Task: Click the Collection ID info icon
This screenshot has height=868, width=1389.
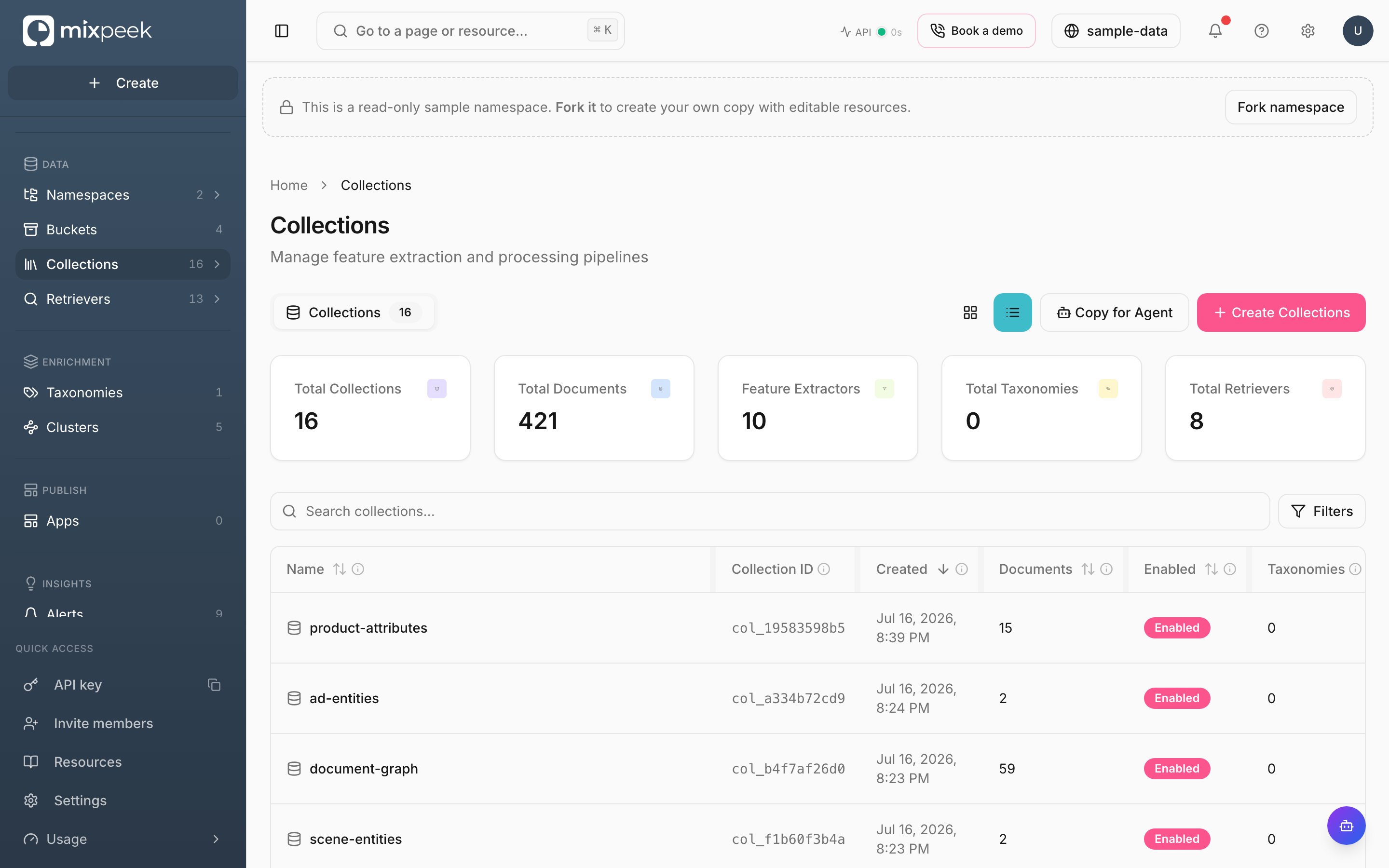Action: (x=824, y=569)
